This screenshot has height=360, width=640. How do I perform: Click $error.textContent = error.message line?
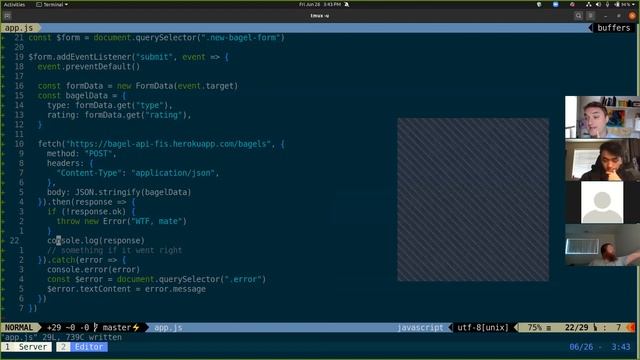tap(126, 289)
